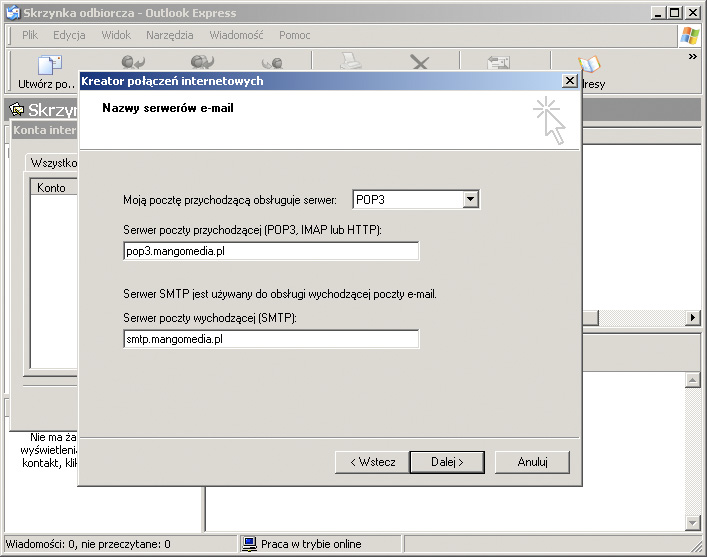Maximize the Outlook Express window
This screenshot has width=707, height=557.
pos(675,13)
